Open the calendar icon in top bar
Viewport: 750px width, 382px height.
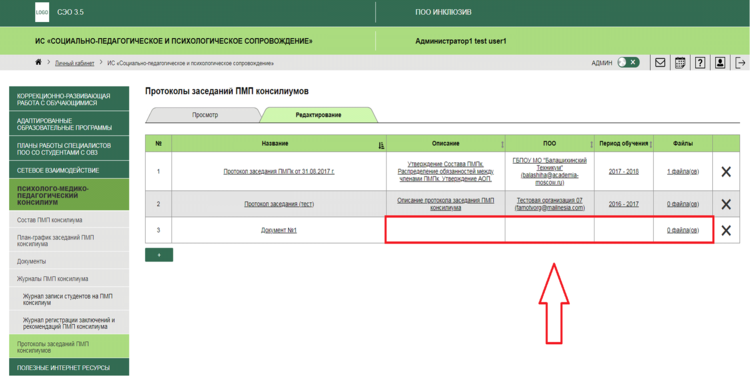click(680, 63)
